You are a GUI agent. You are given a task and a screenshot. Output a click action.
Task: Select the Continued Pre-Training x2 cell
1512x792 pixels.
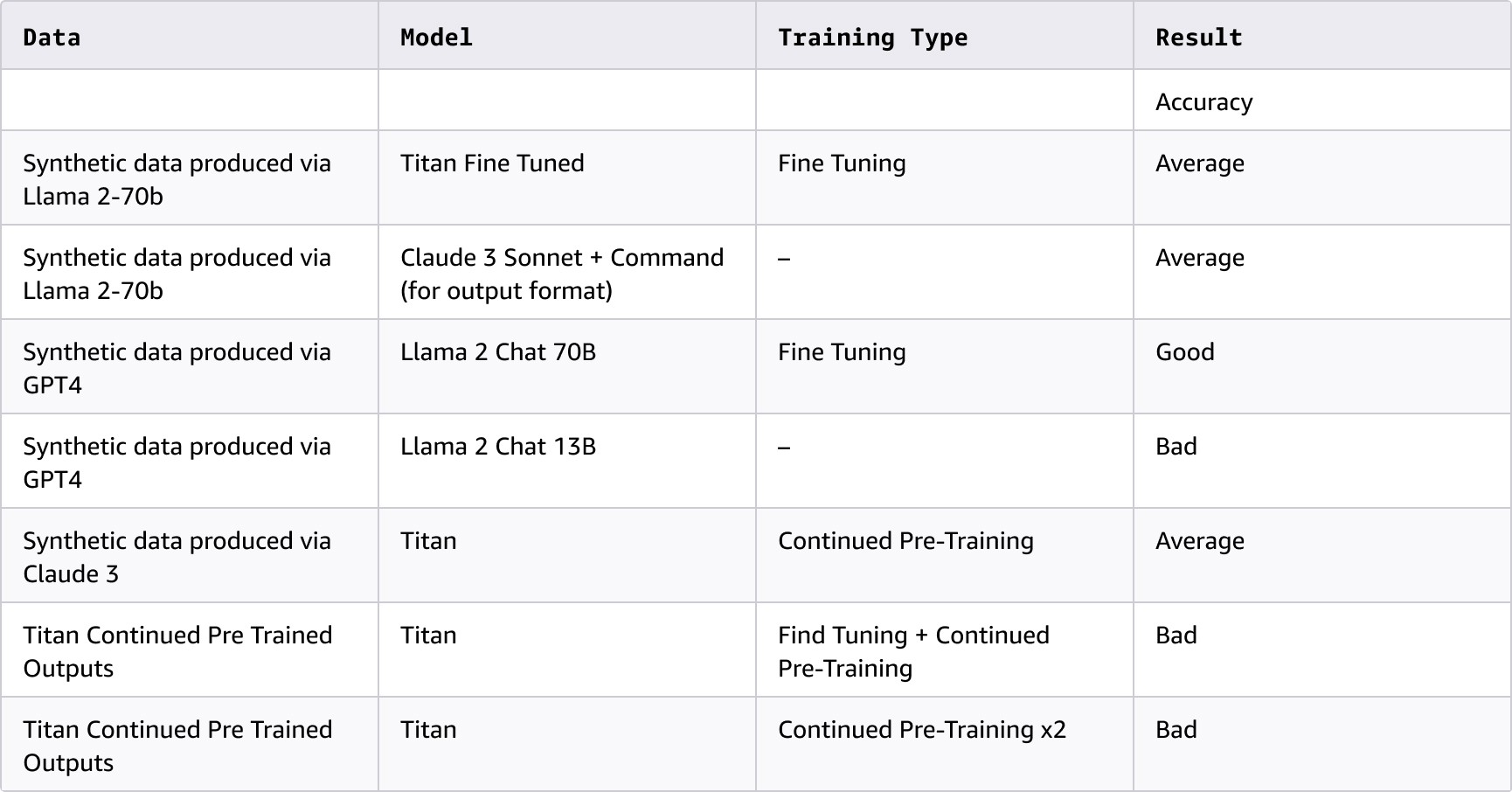coord(921,730)
